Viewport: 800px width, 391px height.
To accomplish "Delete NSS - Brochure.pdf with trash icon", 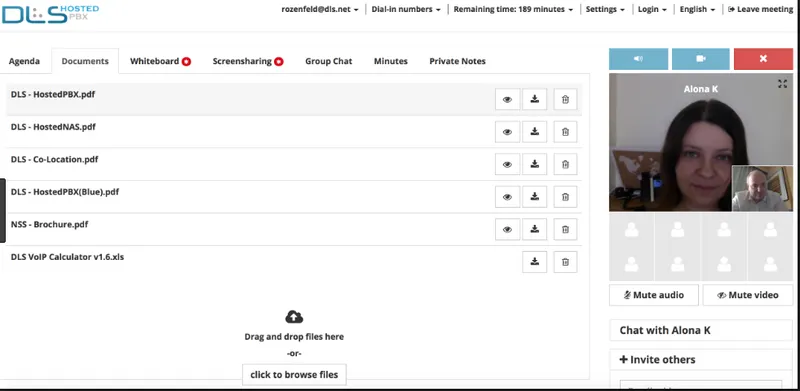I will point(565,229).
